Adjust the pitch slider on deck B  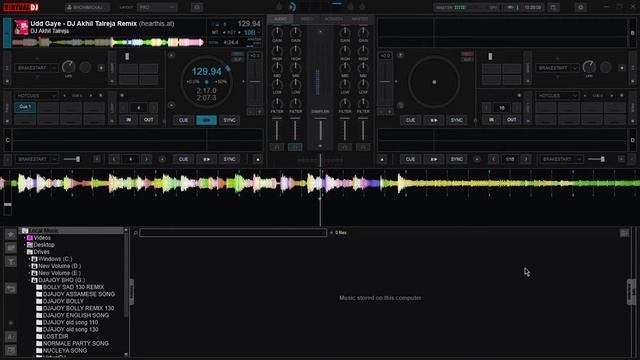point(385,83)
